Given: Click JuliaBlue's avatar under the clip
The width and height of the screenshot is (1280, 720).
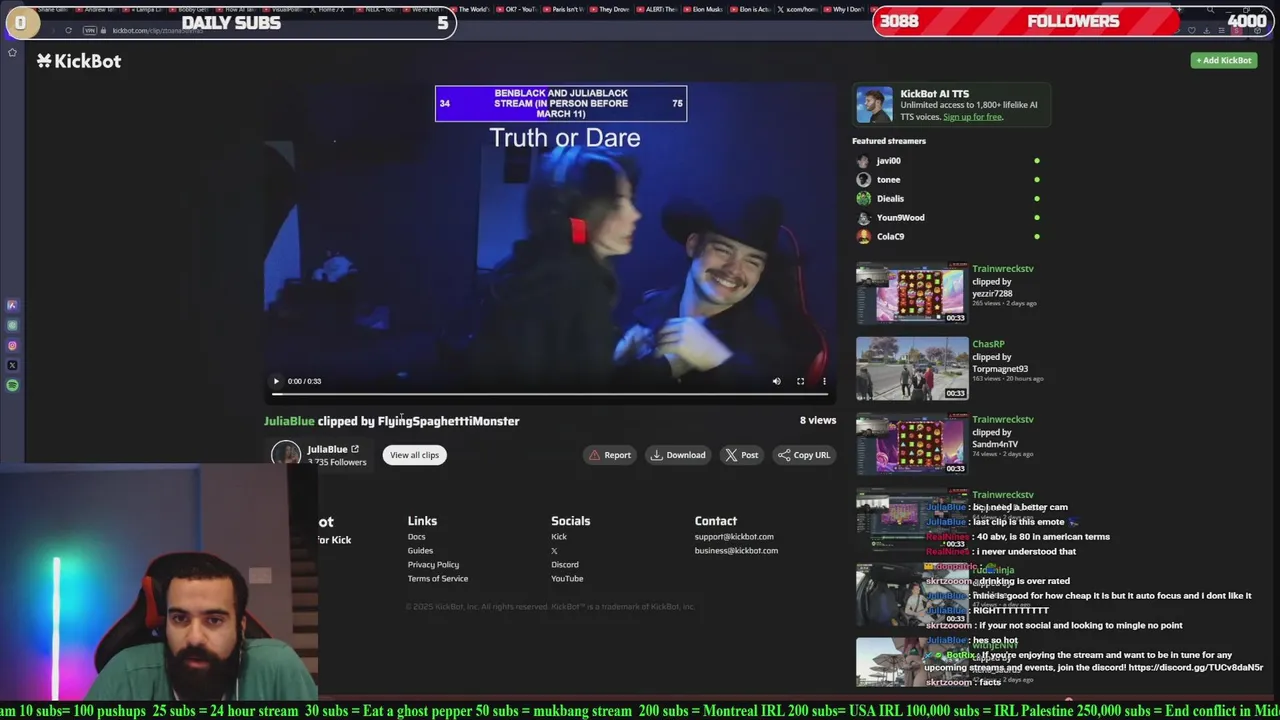Looking at the screenshot, I should click(286, 454).
